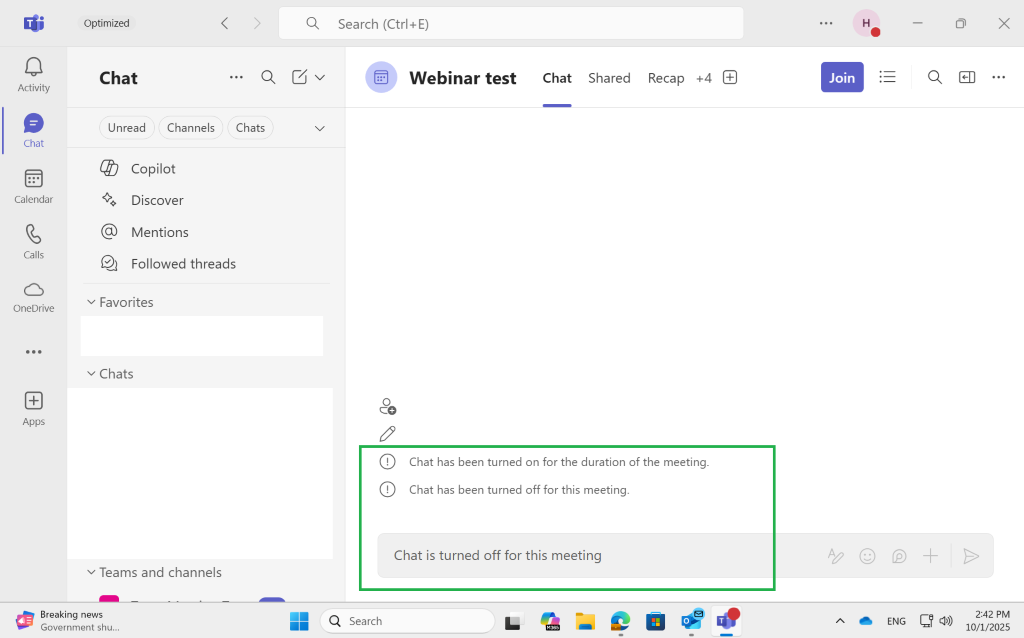This screenshot has width=1024, height=638.
Task: Open Webinar test more options ellipsis
Action: click(999, 77)
